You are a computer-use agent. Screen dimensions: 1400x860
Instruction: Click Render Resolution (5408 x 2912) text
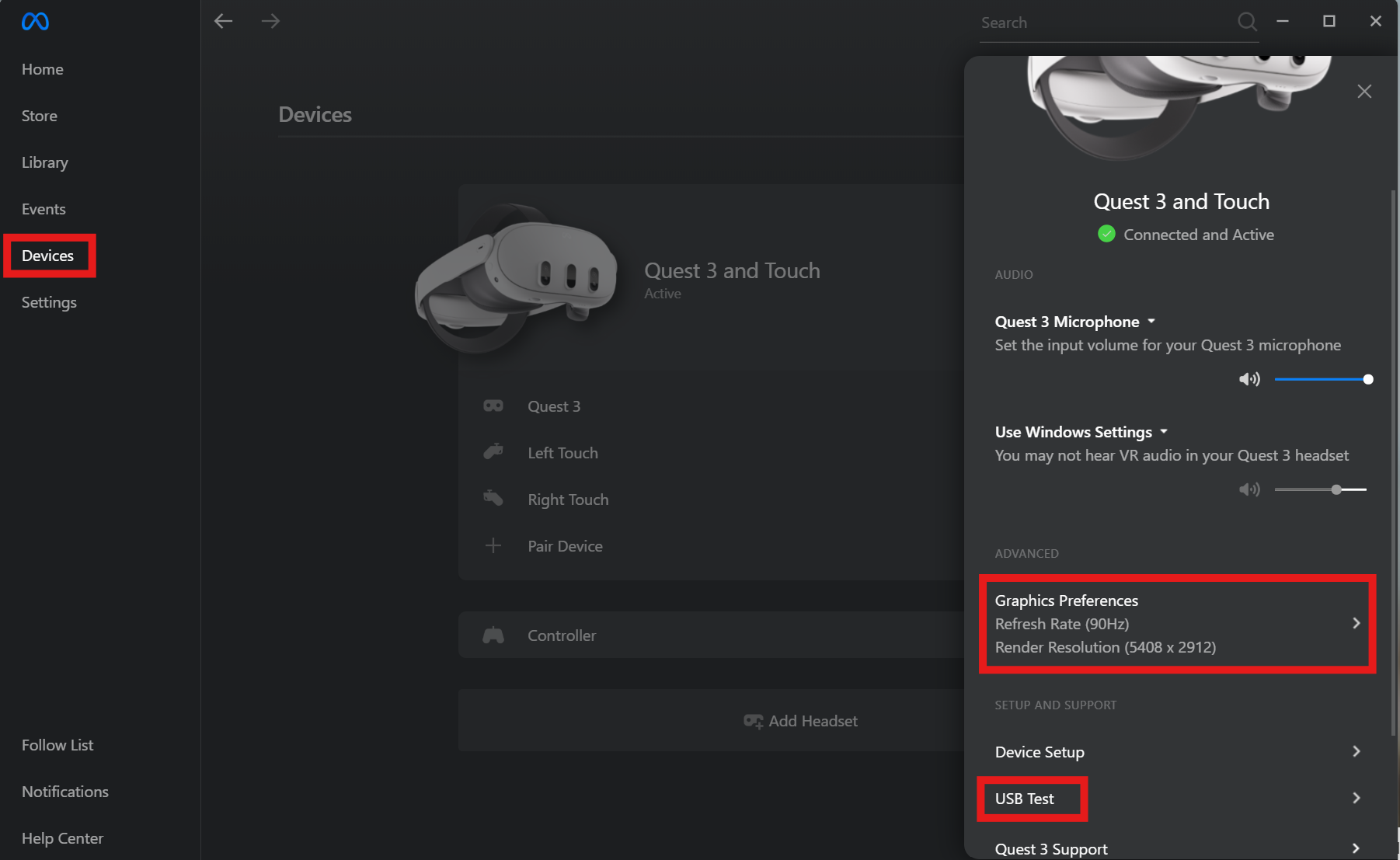[x=1106, y=647]
